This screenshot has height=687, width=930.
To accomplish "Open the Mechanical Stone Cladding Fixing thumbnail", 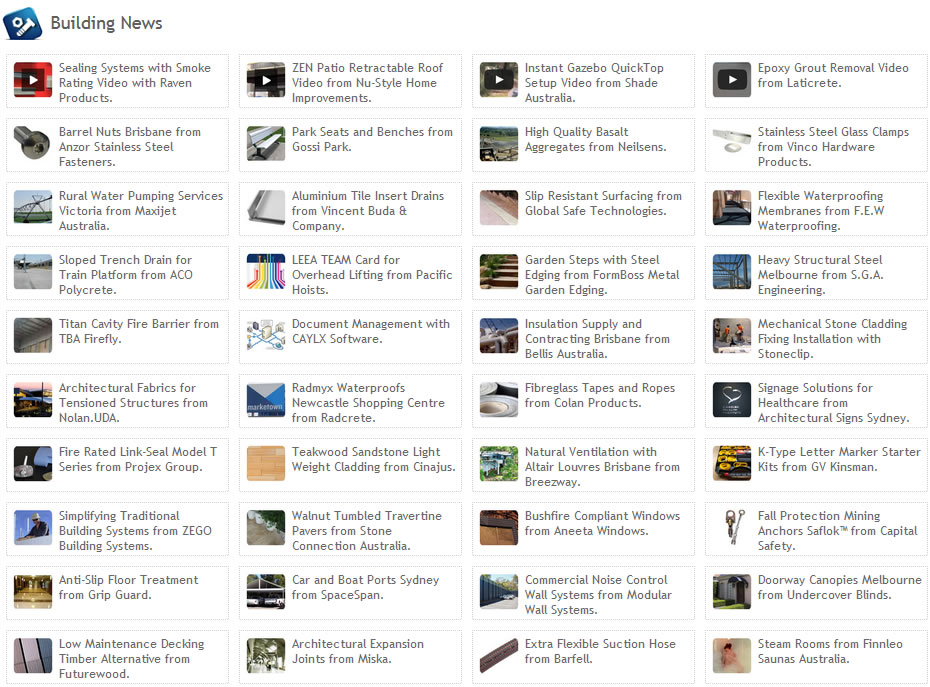I will click(x=732, y=336).
